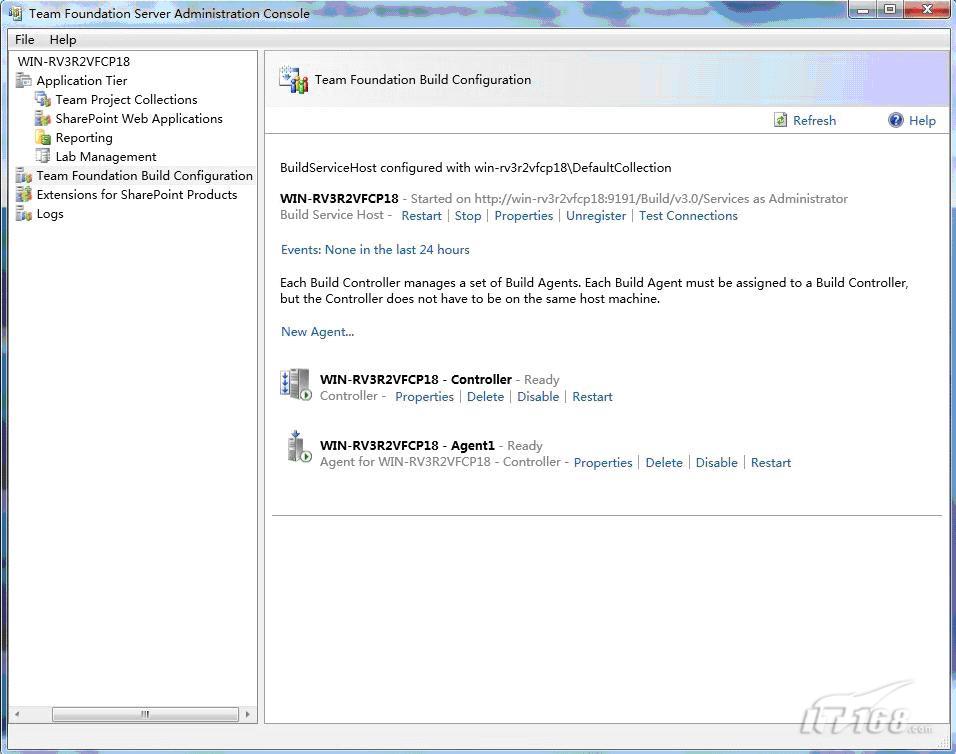Click the 'WIN-RV3R2VFCP18 - Agent1' title text
This screenshot has width=956, height=754.
click(407, 446)
